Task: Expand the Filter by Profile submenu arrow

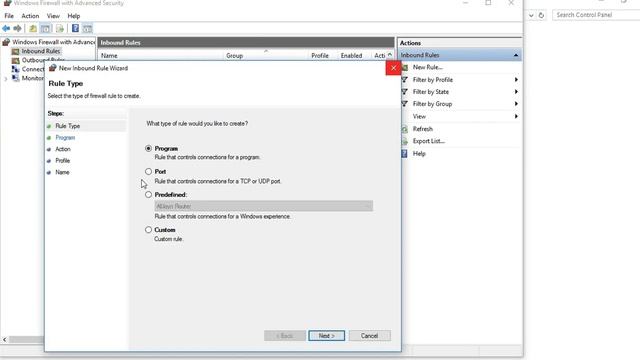Action: [516, 80]
